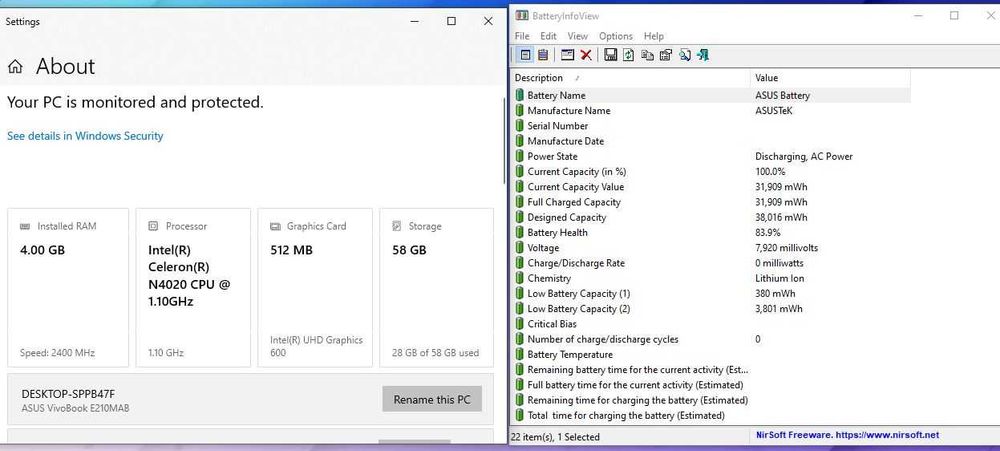Select Total time for charging the battery row

coord(711,416)
